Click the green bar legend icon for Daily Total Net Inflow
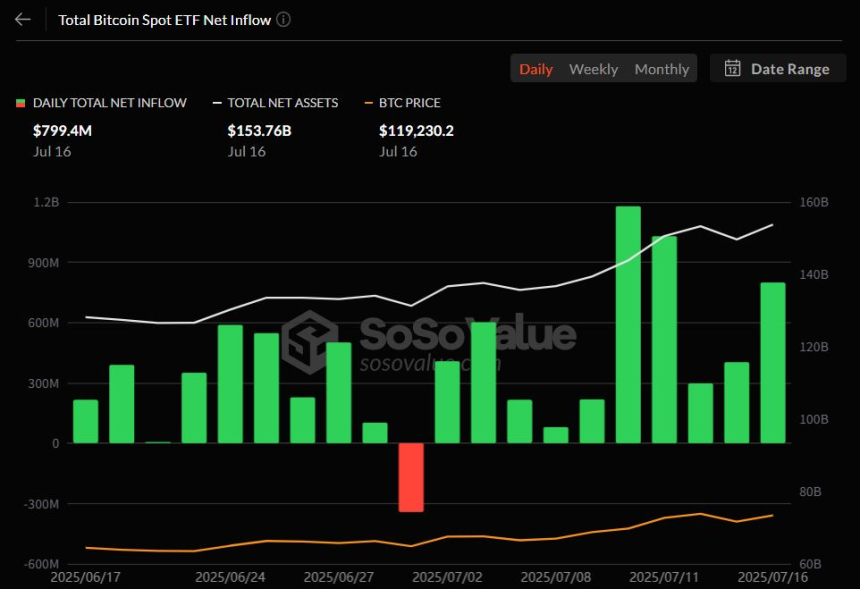The width and height of the screenshot is (860, 589). (x=19, y=102)
